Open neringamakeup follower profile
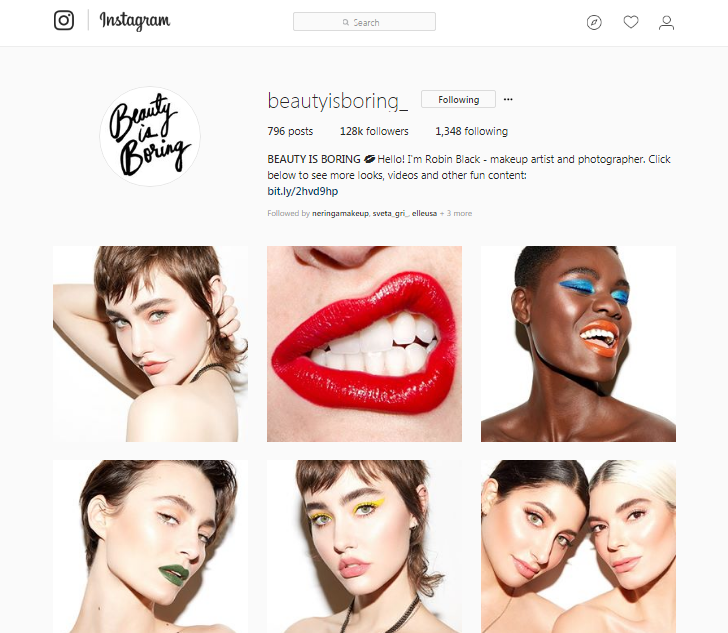This screenshot has height=633, width=728. [340, 214]
